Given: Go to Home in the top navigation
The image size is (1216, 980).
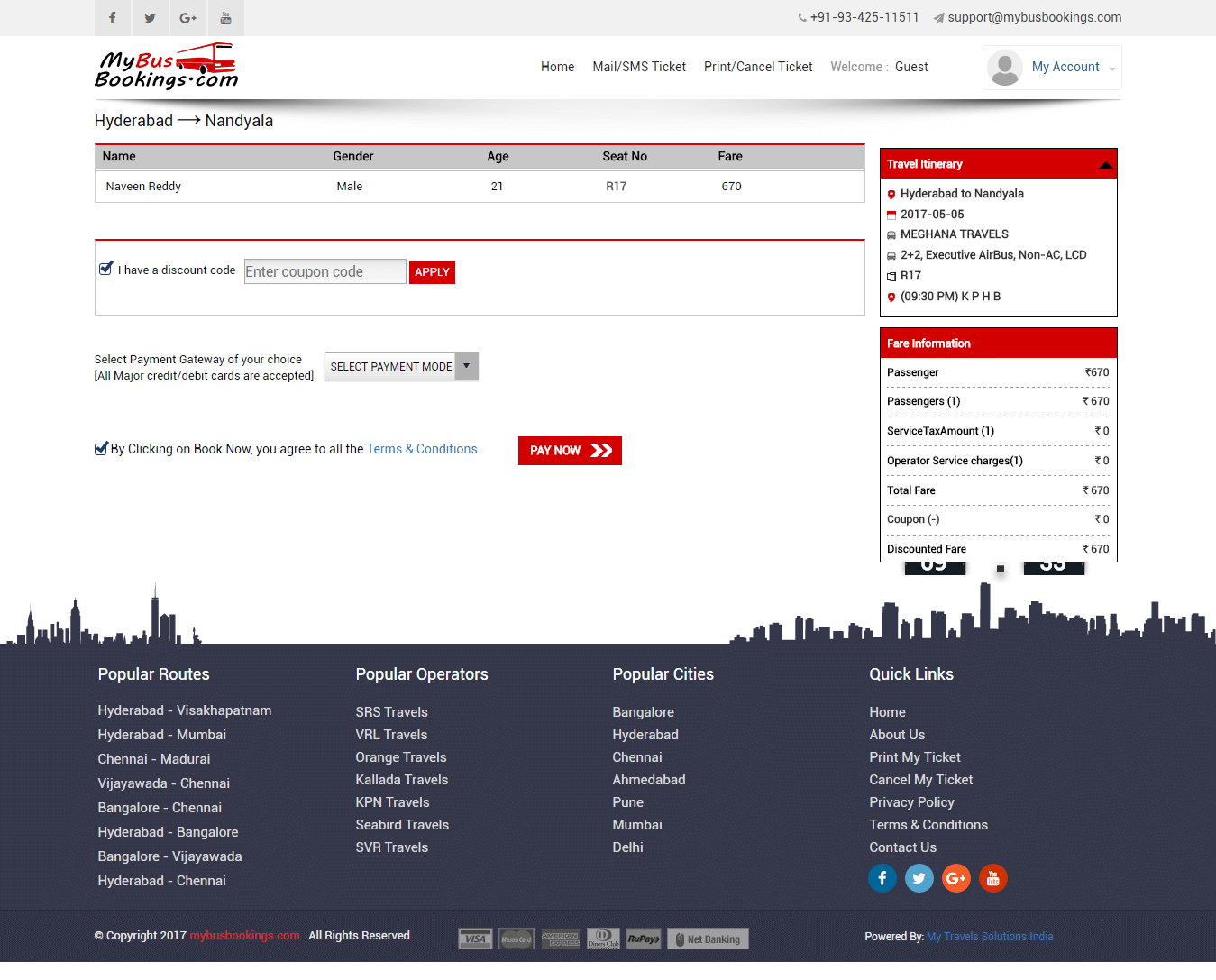Looking at the screenshot, I should pyautogui.click(x=557, y=67).
